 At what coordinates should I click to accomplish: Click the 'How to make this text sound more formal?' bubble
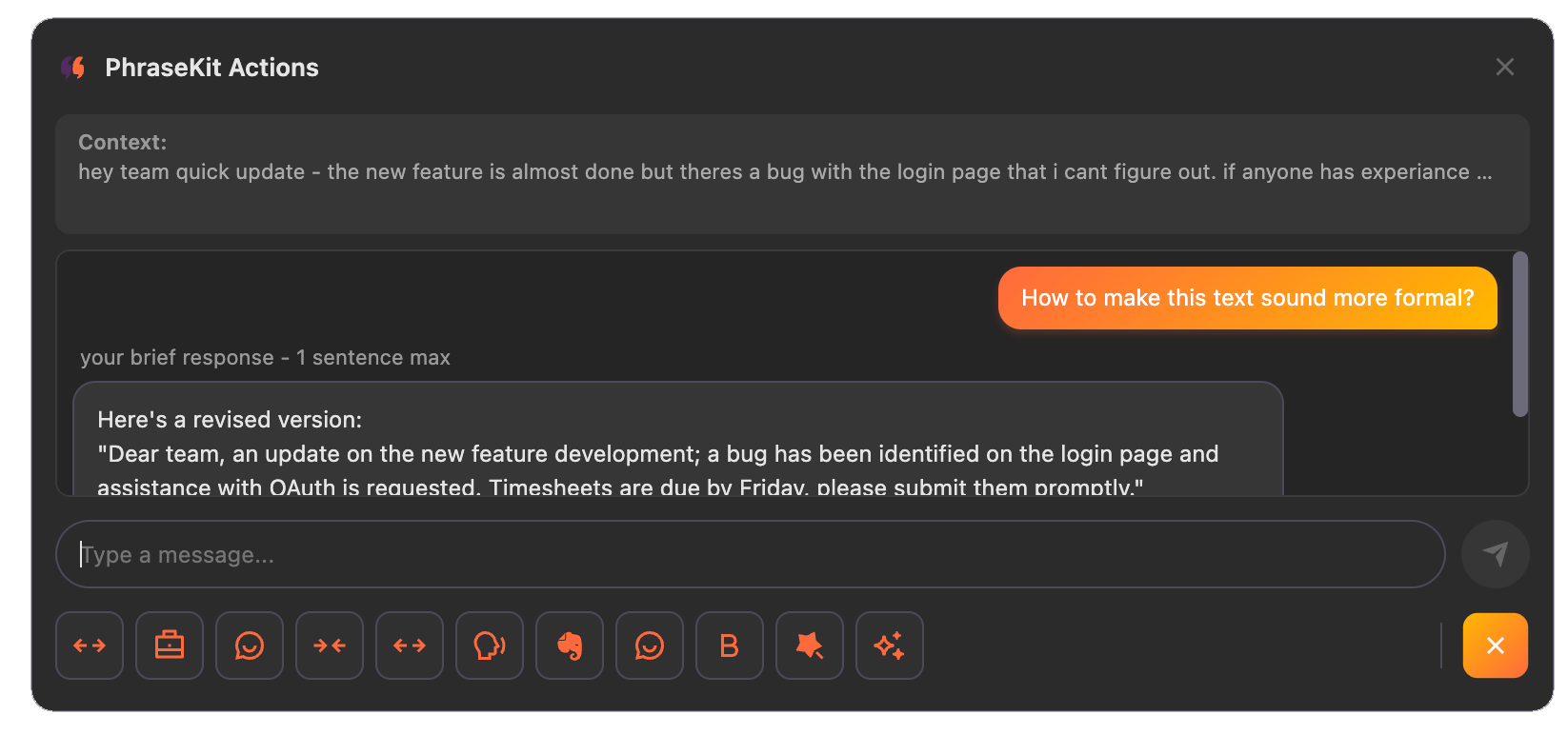click(1248, 298)
